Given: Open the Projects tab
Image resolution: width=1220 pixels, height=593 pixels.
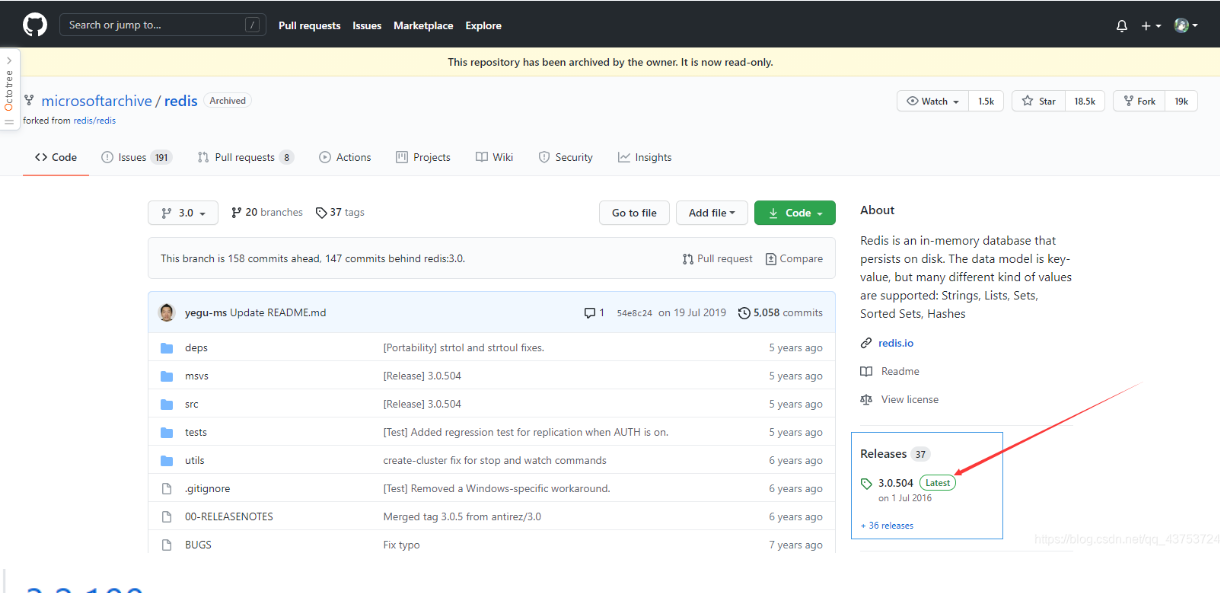Looking at the screenshot, I should coord(423,157).
